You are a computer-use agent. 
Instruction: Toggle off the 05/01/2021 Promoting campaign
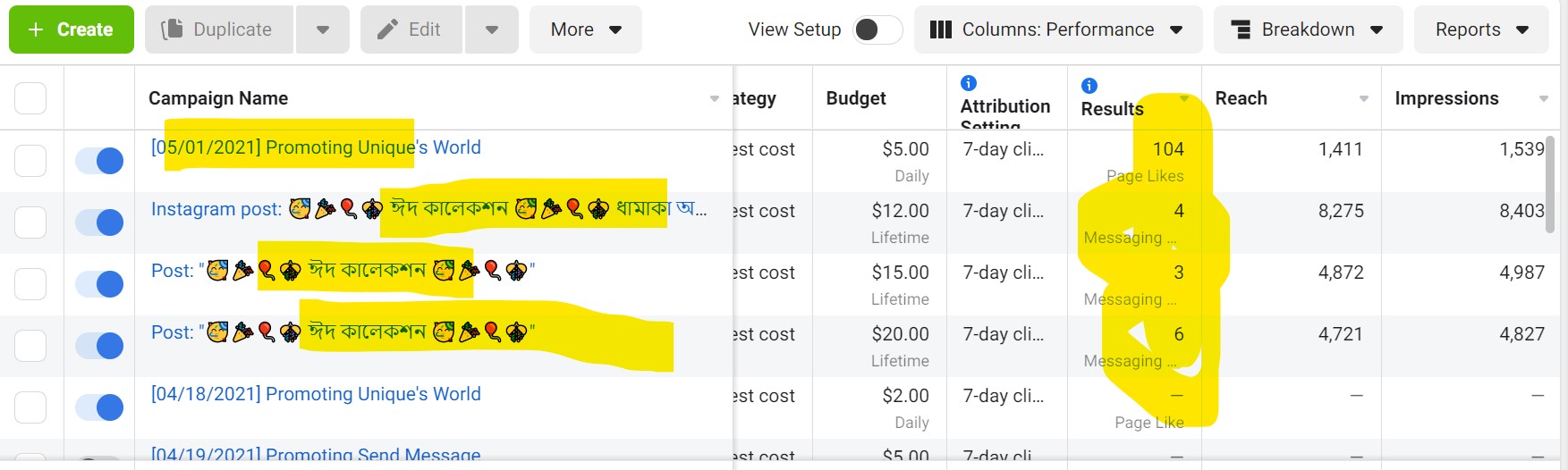(x=99, y=161)
